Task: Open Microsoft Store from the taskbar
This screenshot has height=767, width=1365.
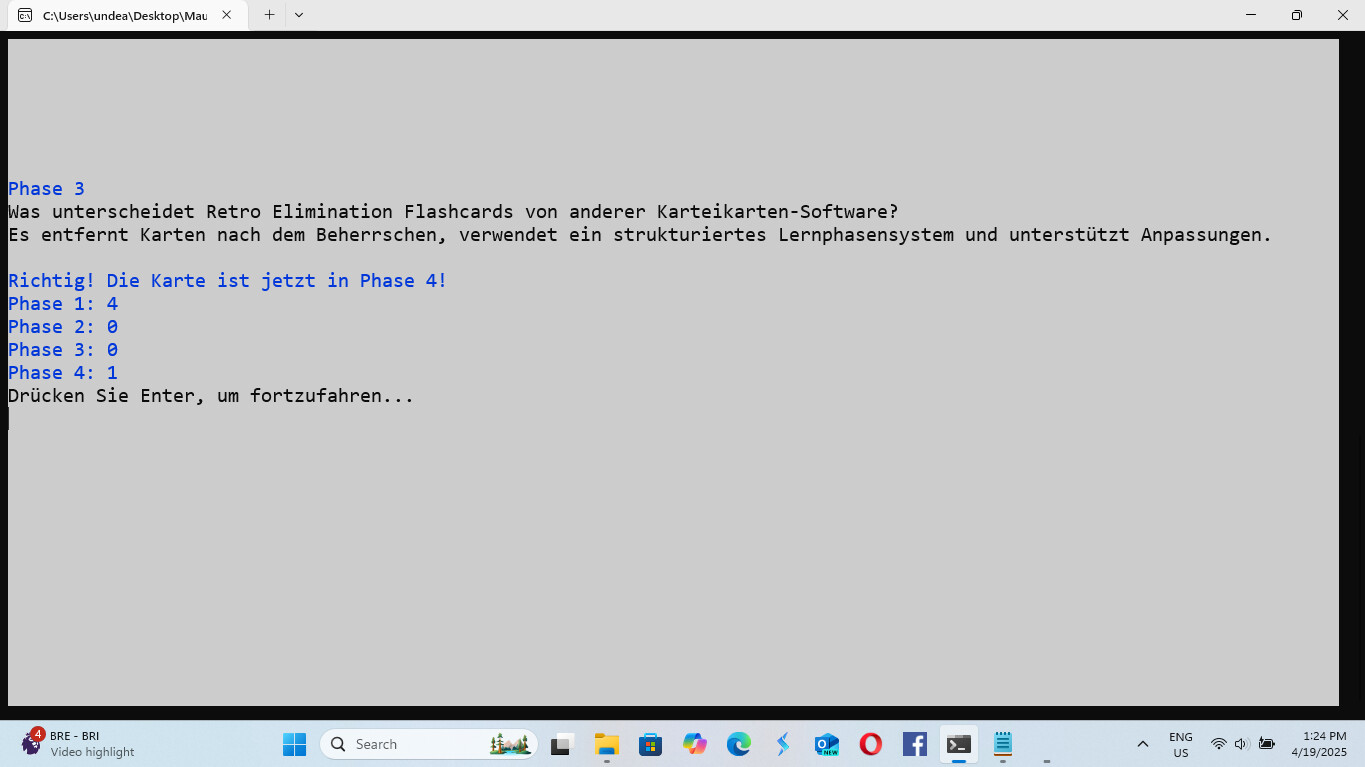Action: pos(651,744)
